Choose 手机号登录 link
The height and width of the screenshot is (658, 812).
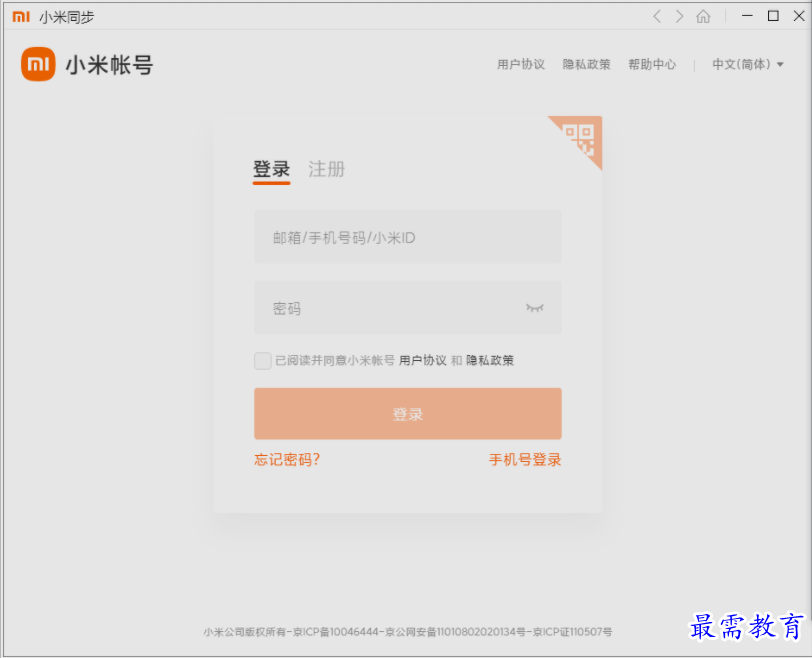[x=525, y=459]
